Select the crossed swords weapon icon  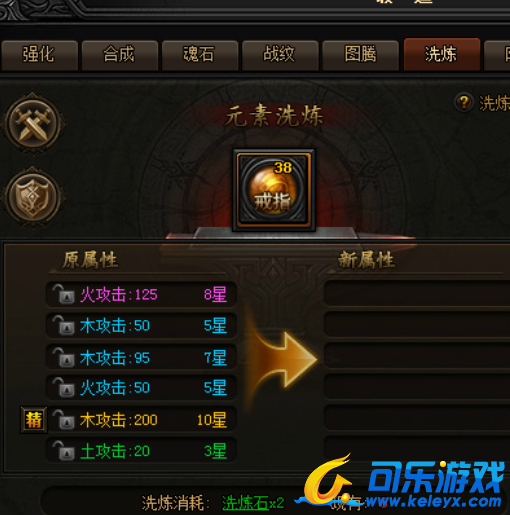33,124
